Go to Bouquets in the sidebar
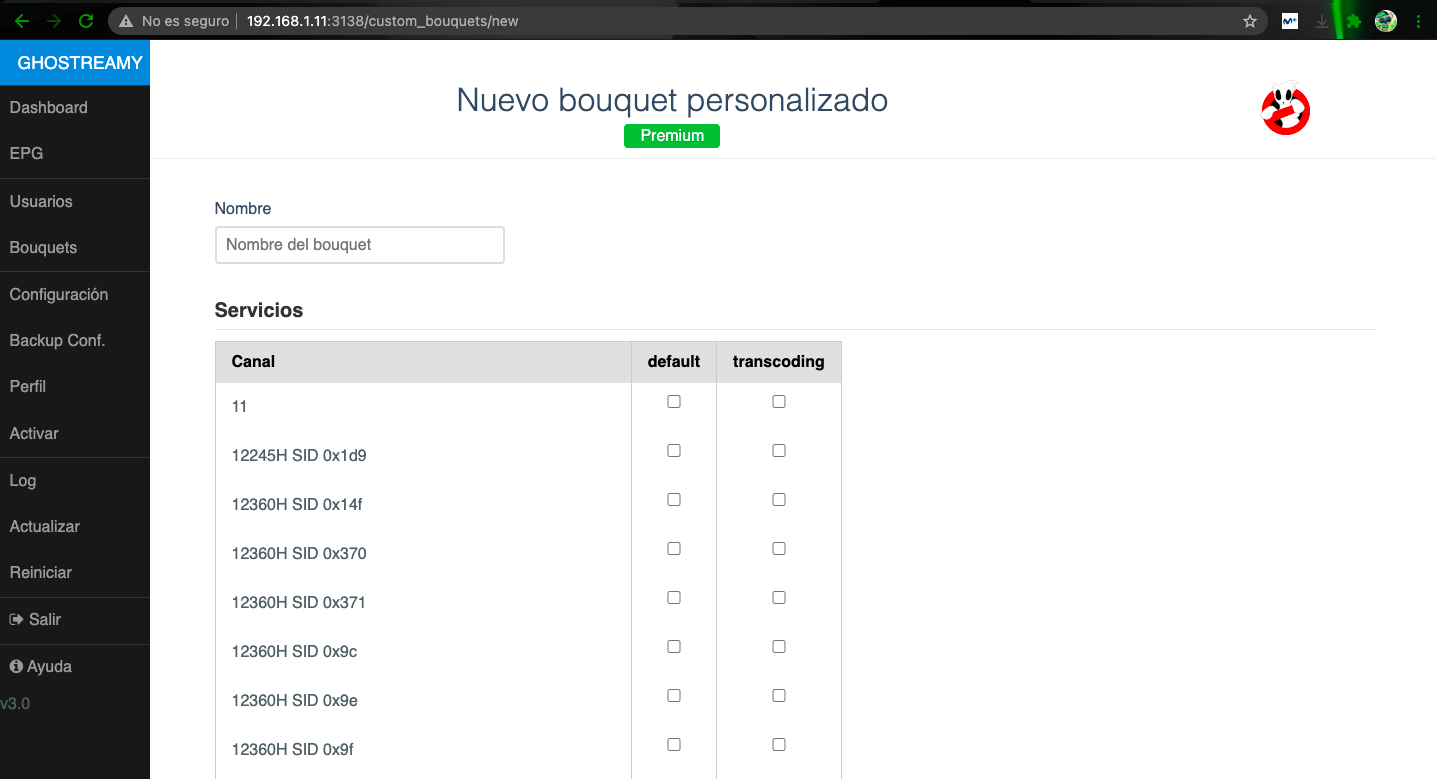 [43, 248]
